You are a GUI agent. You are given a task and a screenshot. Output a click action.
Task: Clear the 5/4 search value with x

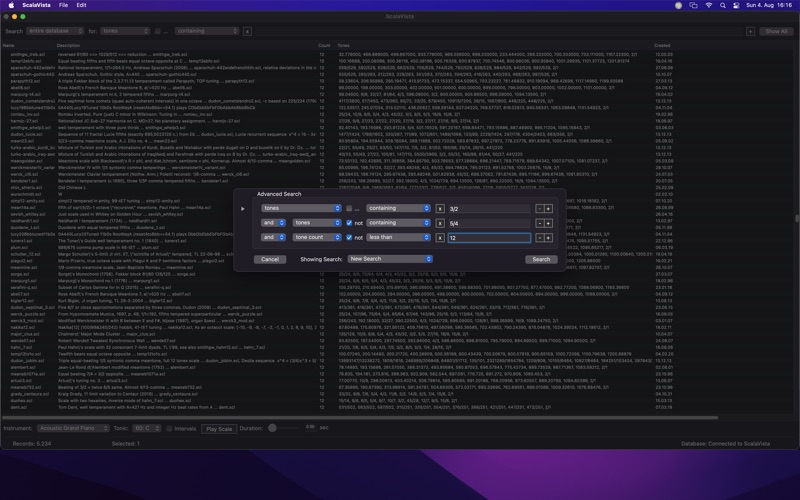(440, 223)
